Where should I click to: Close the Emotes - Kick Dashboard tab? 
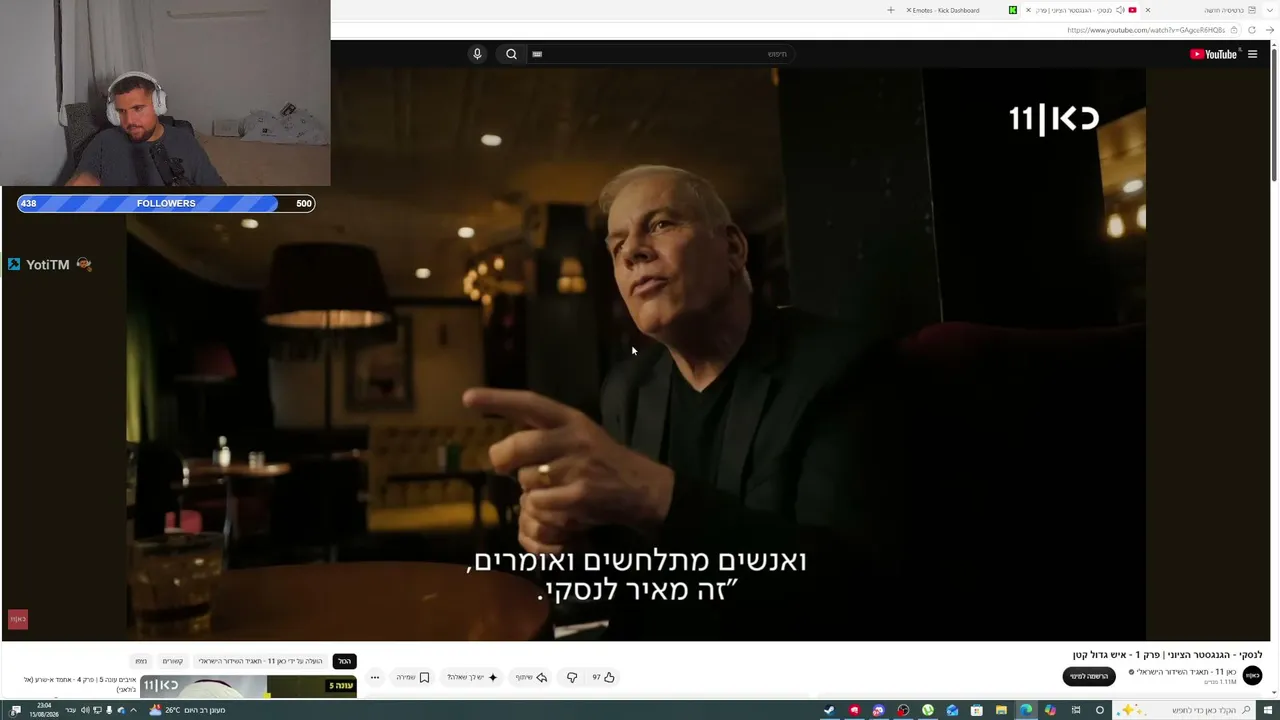pos(910,10)
